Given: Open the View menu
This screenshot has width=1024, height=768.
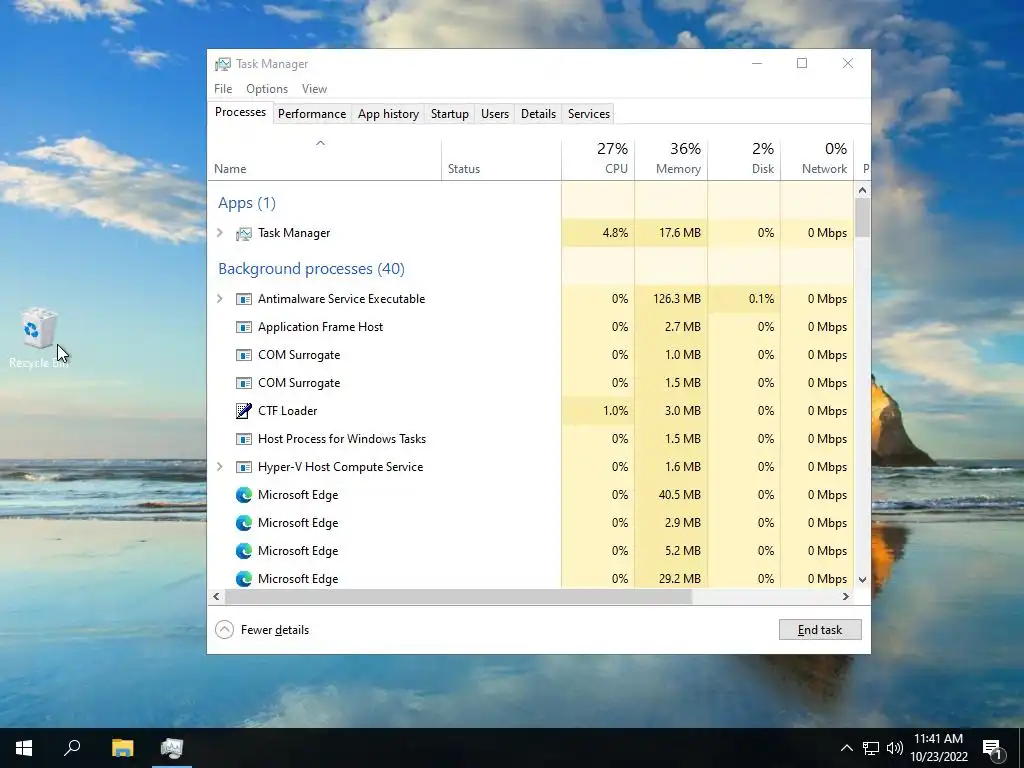Looking at the screenshot, I should pyautogui.click(x=314, y=89).
